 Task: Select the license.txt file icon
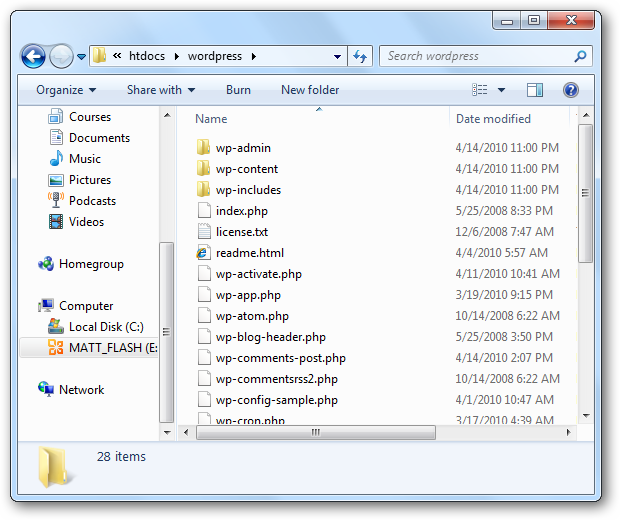coord(204,231)
